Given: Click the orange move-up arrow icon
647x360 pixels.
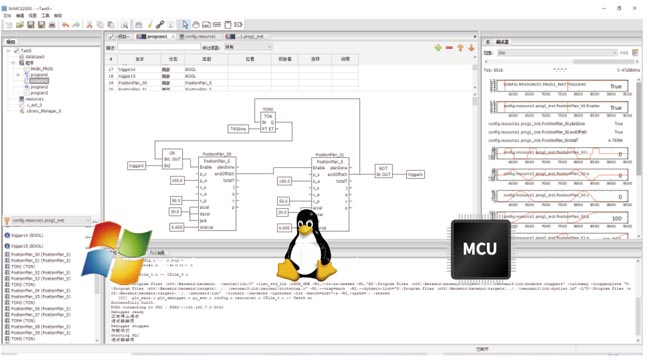Looking at the screenshot, I should 460,48.
